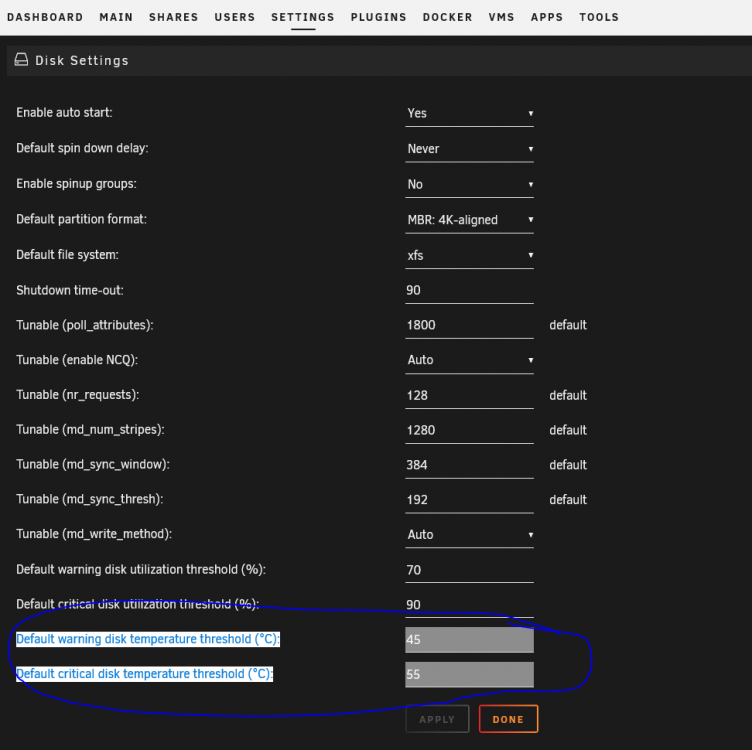The width and height of the screenshot is (752, 750).
Task: Expand the md_write_method dropdown
Action: click(x=469, y=535)
